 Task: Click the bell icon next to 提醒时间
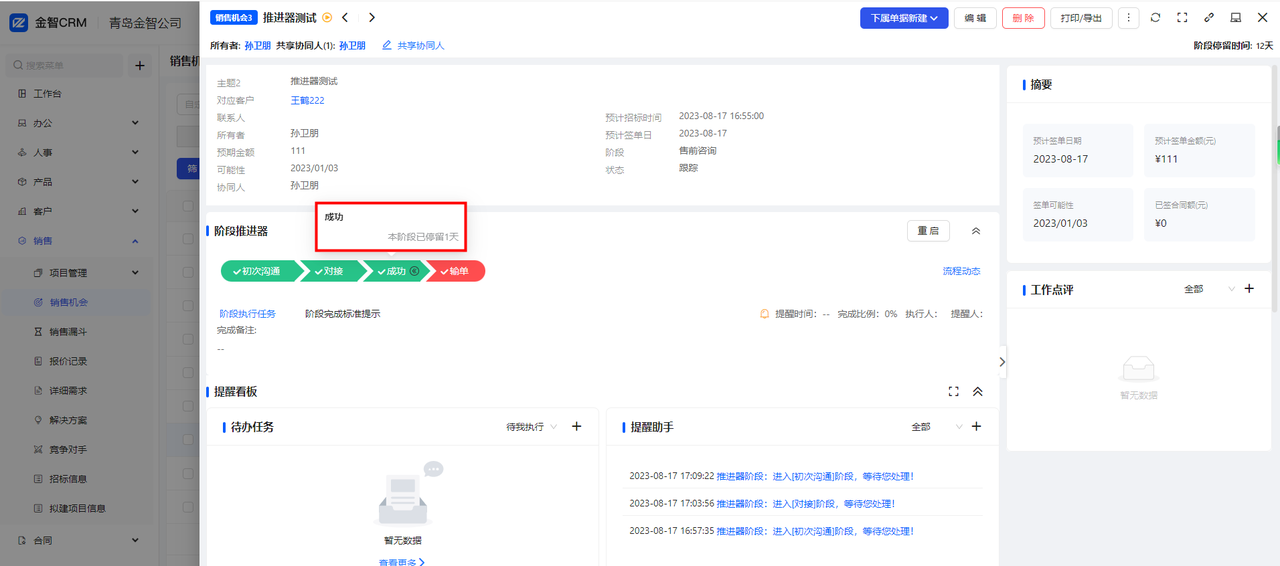point(765,314)
